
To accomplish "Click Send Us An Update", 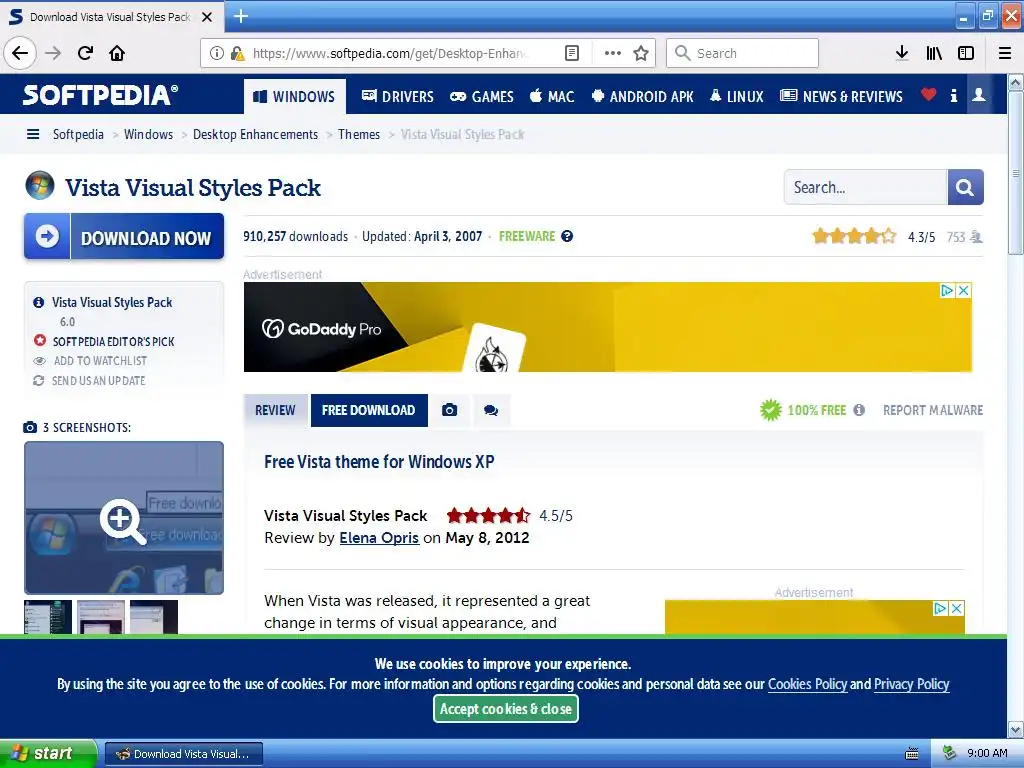I will [x=98, y=381].
